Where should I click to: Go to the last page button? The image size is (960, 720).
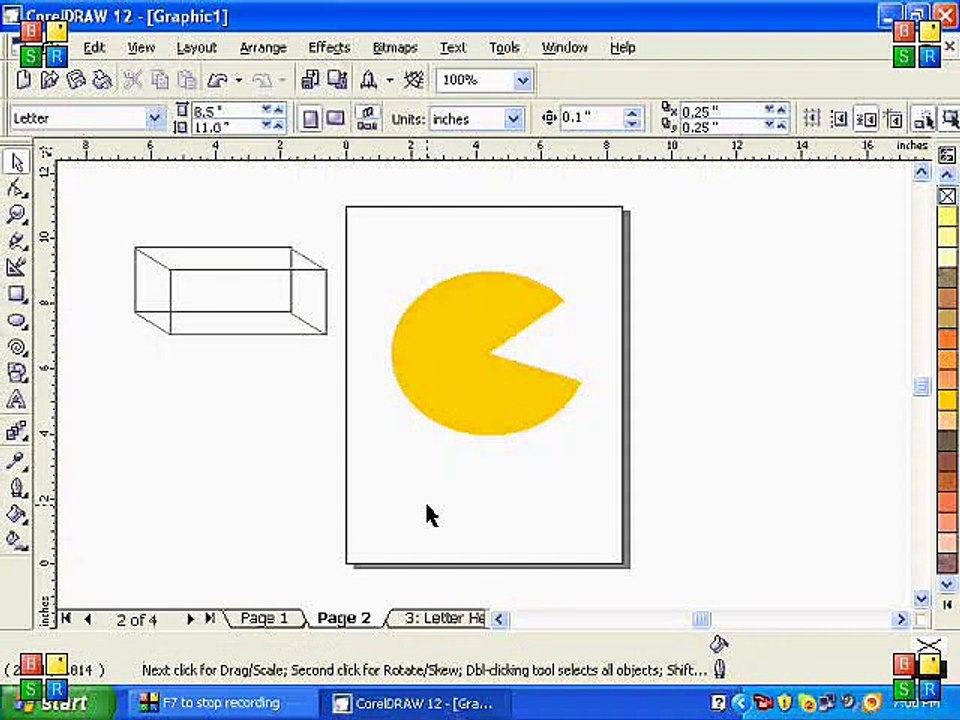click(x=210, y=618)
